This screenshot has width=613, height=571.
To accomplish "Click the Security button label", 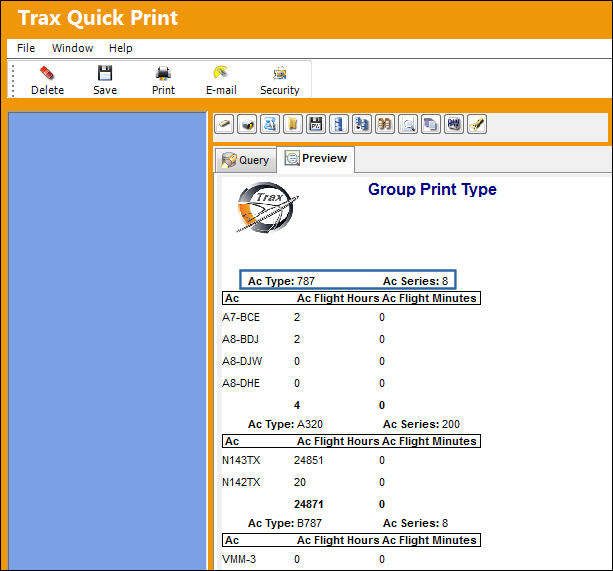I will [280, 90].
